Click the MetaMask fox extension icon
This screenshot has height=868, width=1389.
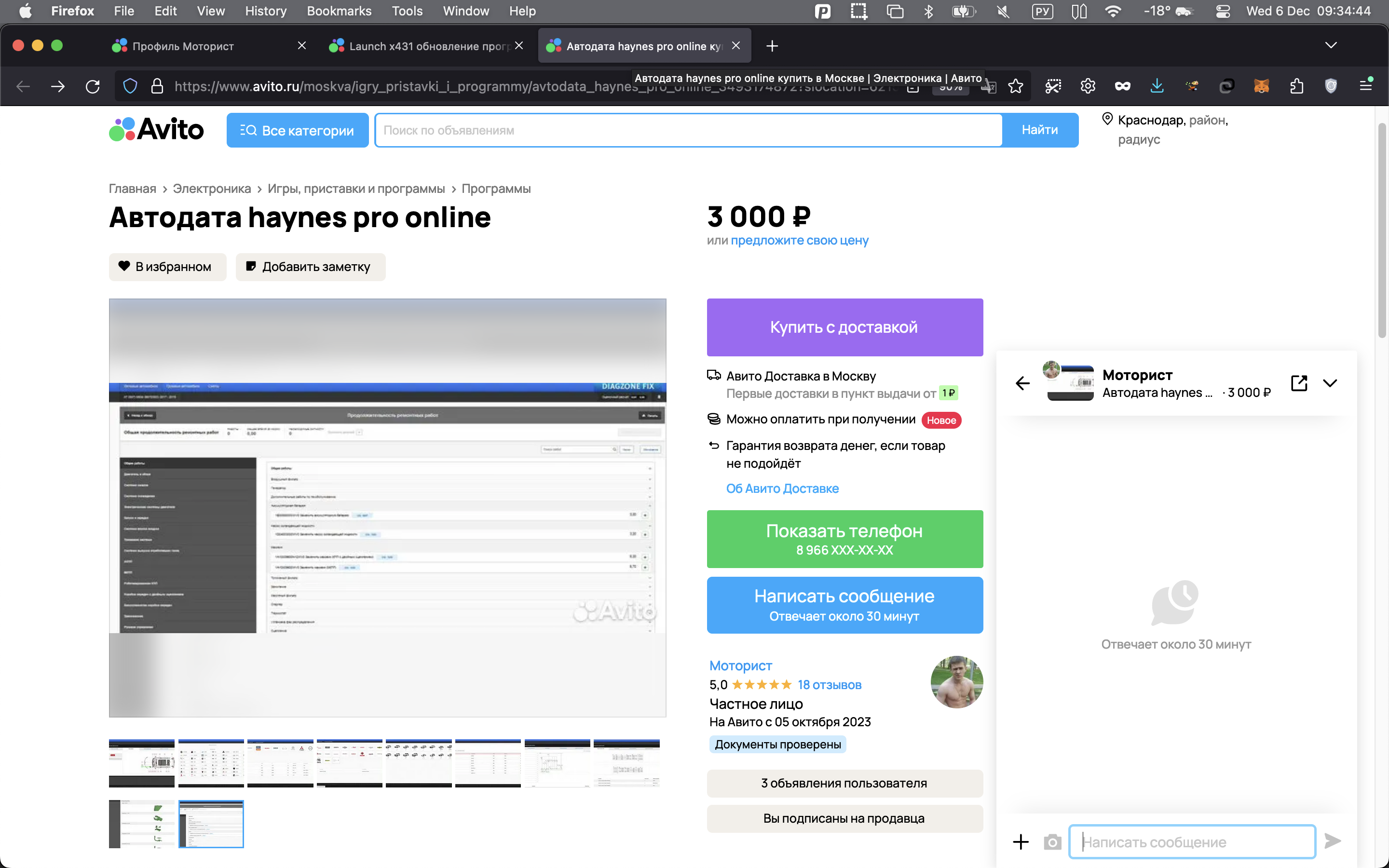tap(1262, 86)
